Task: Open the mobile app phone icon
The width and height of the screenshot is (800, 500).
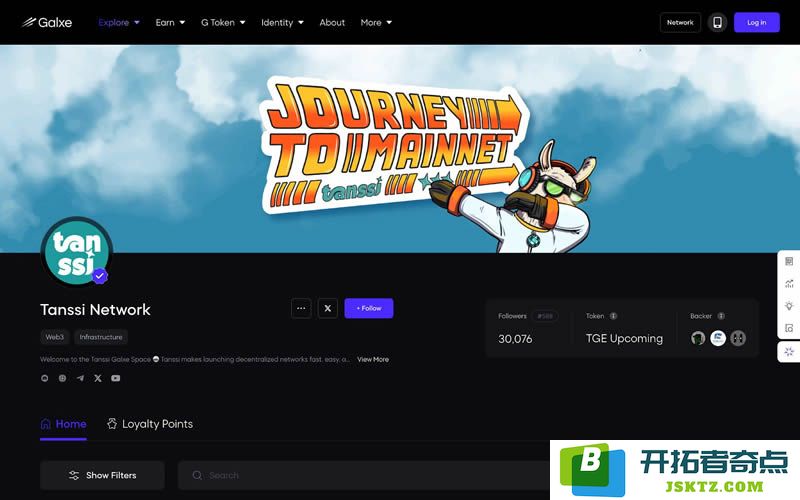Action: pyautogui.click(x=717, y=22)
